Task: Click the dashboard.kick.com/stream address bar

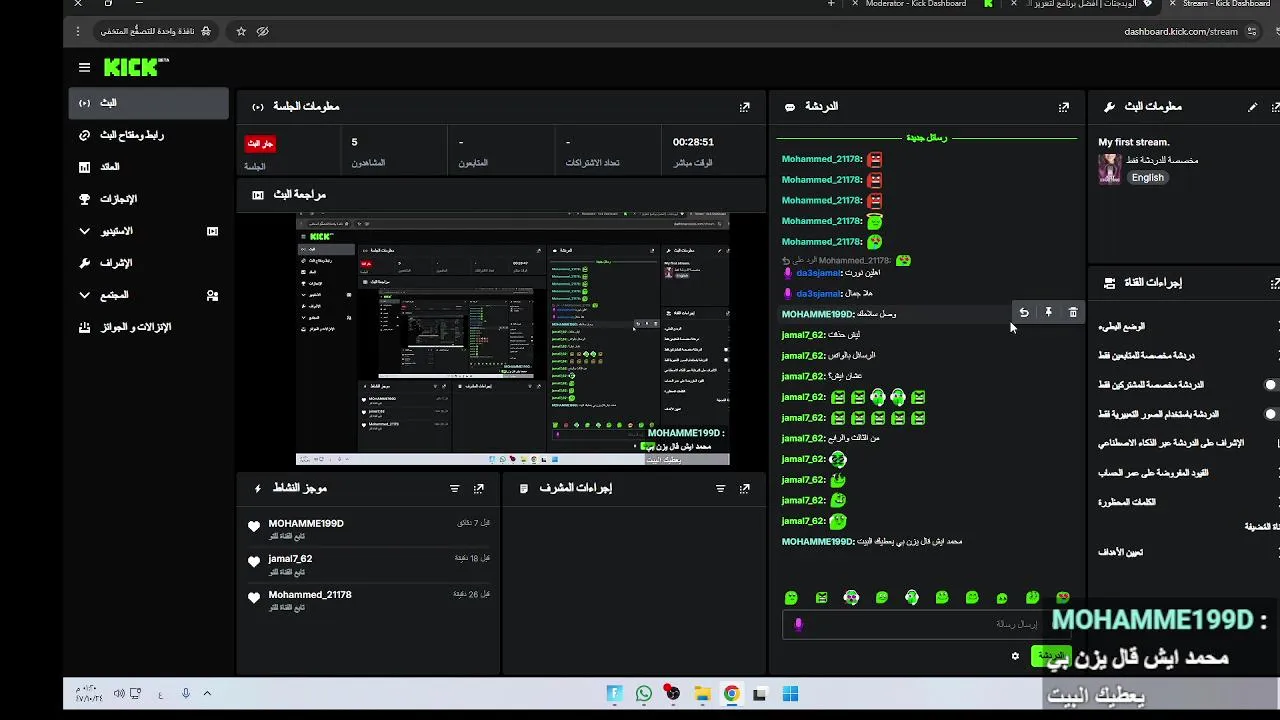Action: point(1181,31)
